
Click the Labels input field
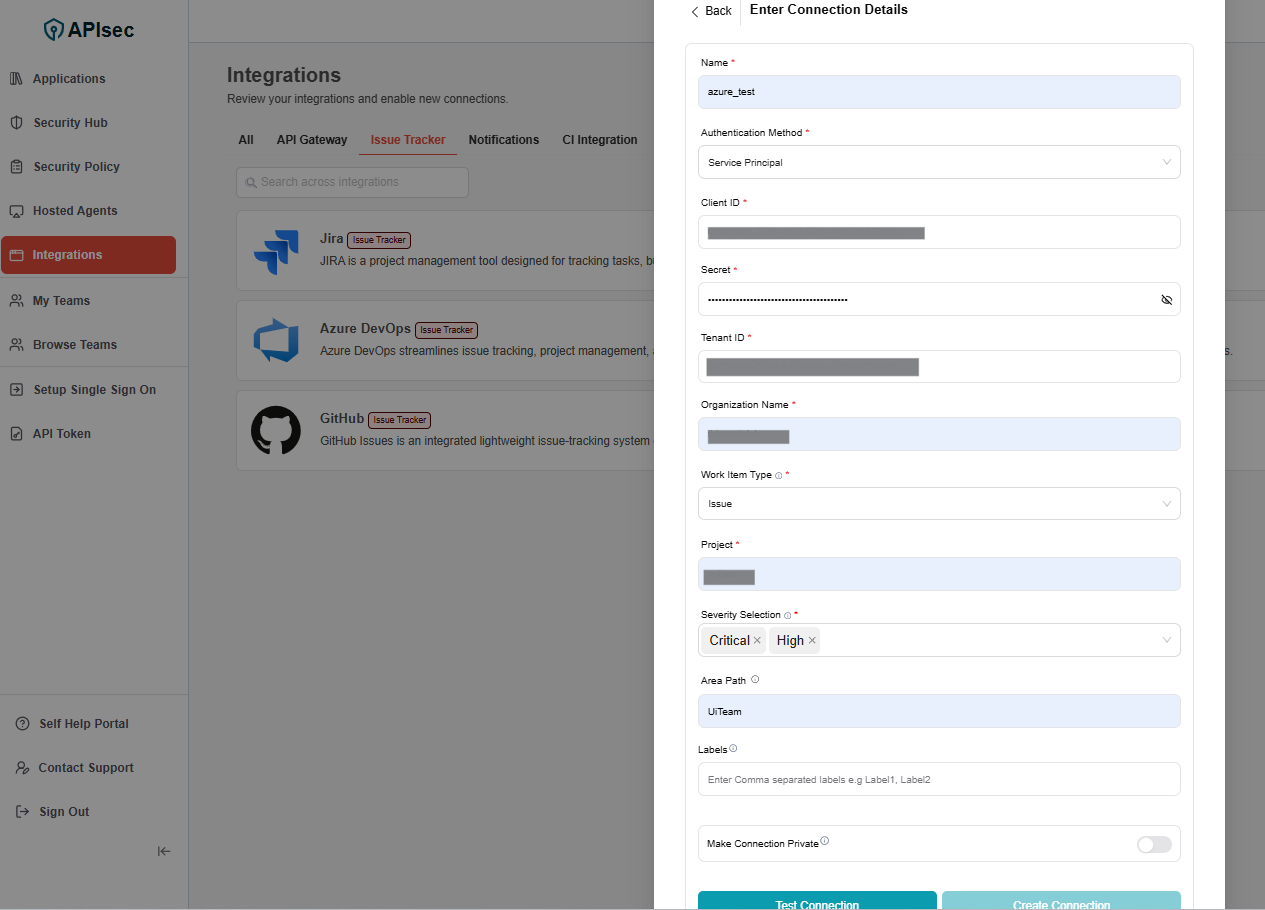(938, 779)
